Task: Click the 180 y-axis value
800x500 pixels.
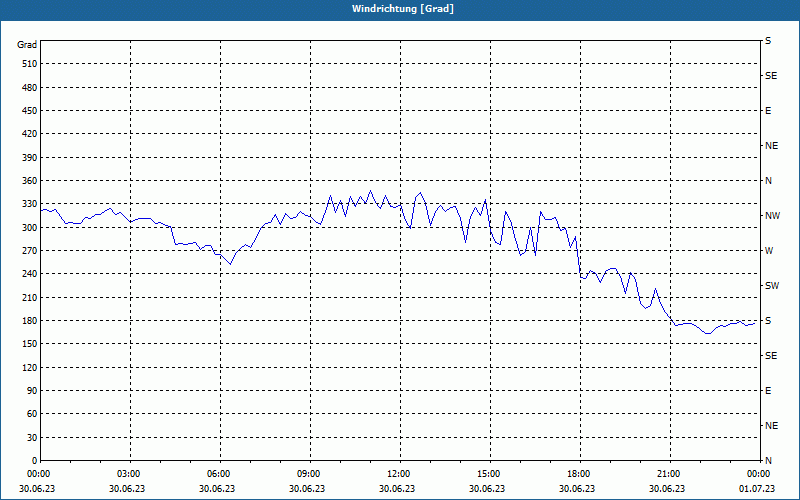Action: [x=30, y=320]
